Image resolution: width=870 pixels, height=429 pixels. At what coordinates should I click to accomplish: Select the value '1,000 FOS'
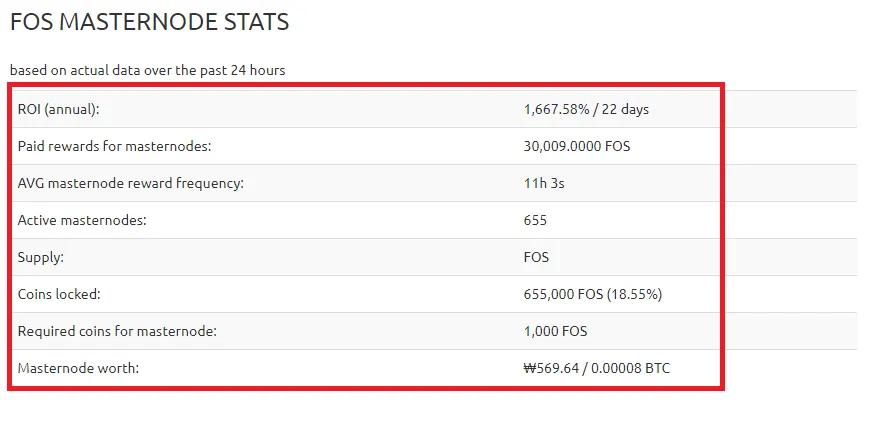555,331
